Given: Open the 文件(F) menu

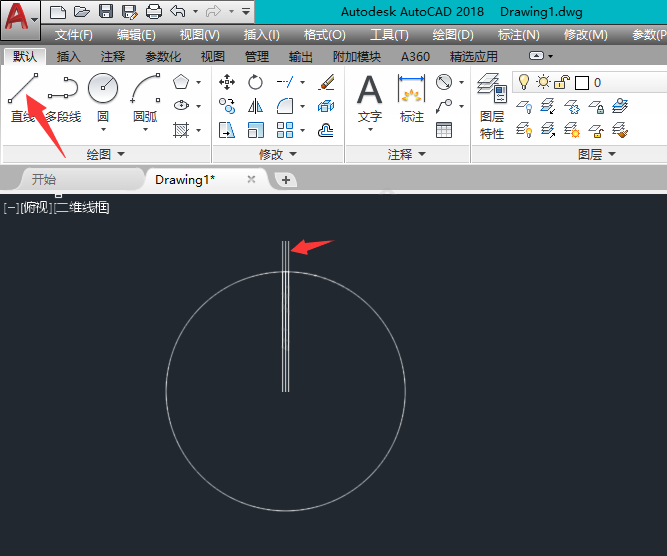Looking at the screenshot, I should coord(73,35).
